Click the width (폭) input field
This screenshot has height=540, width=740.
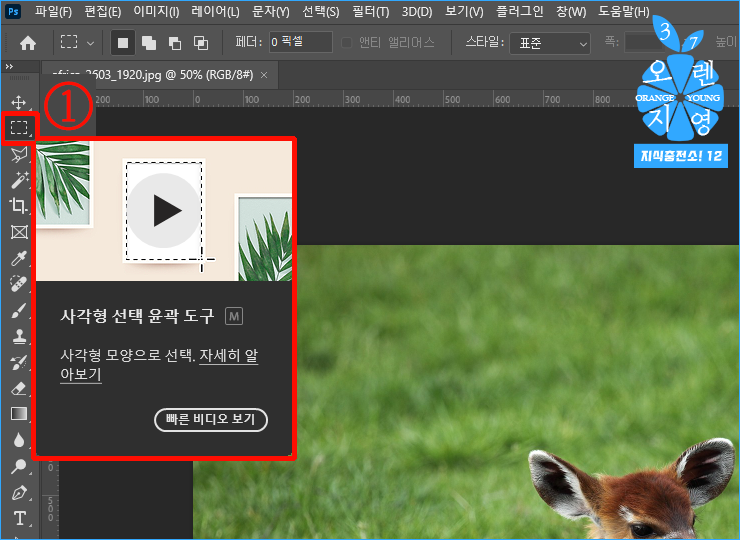point(644,42)
